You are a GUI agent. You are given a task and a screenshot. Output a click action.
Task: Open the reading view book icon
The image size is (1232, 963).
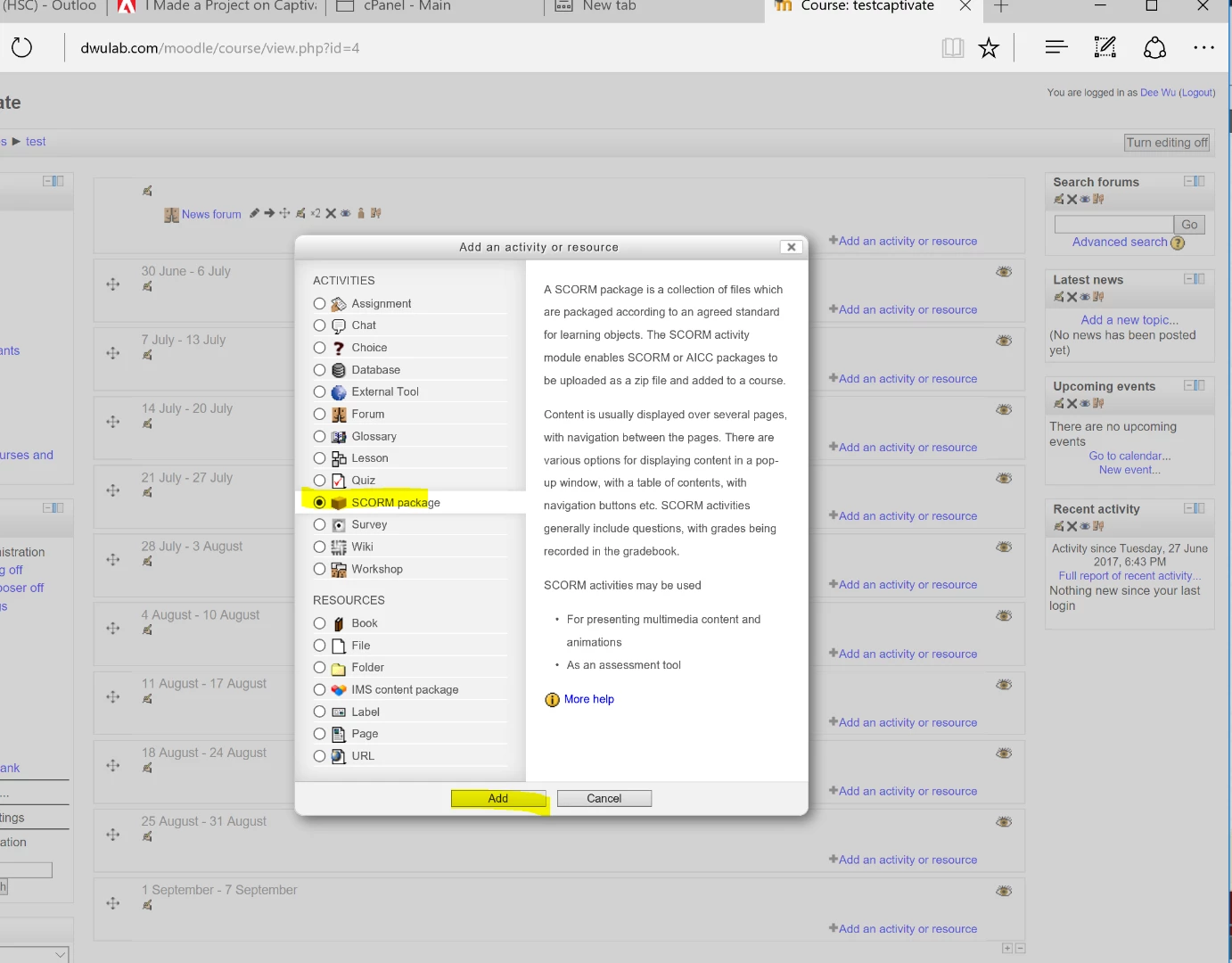(953, 48)
